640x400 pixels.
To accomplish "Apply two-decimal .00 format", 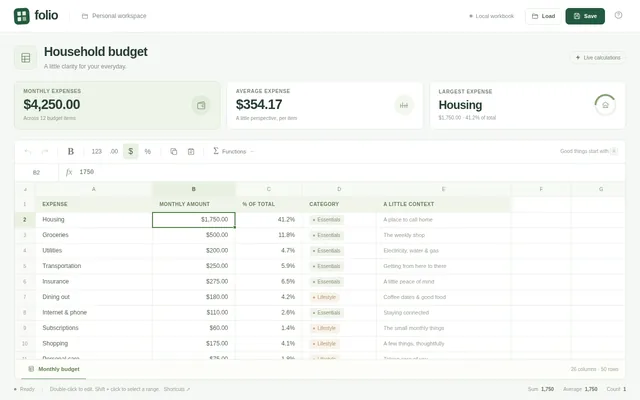I will point(113,151).
